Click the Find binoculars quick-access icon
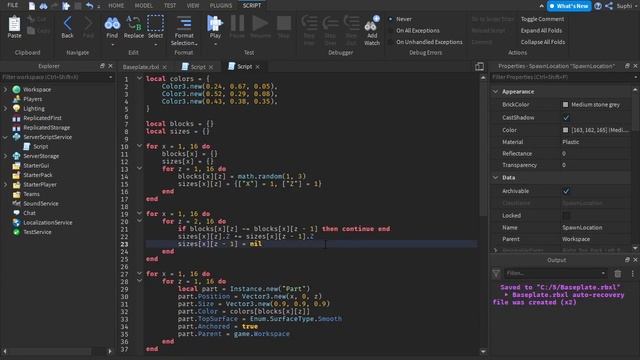 (43, 6)
